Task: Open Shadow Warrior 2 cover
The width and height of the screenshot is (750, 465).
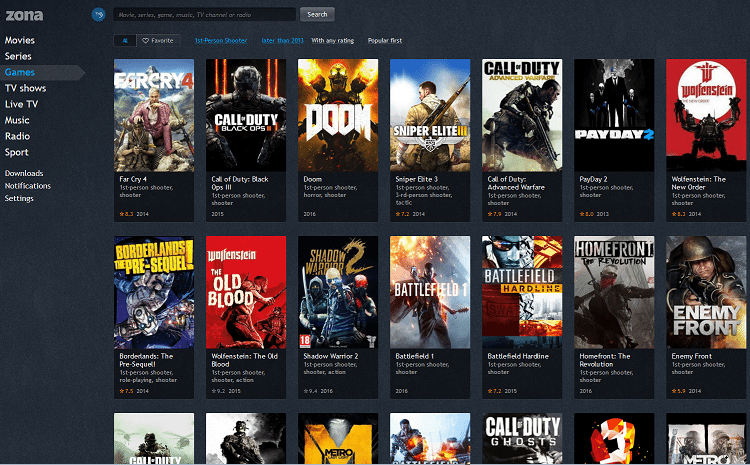Action: 338,292
